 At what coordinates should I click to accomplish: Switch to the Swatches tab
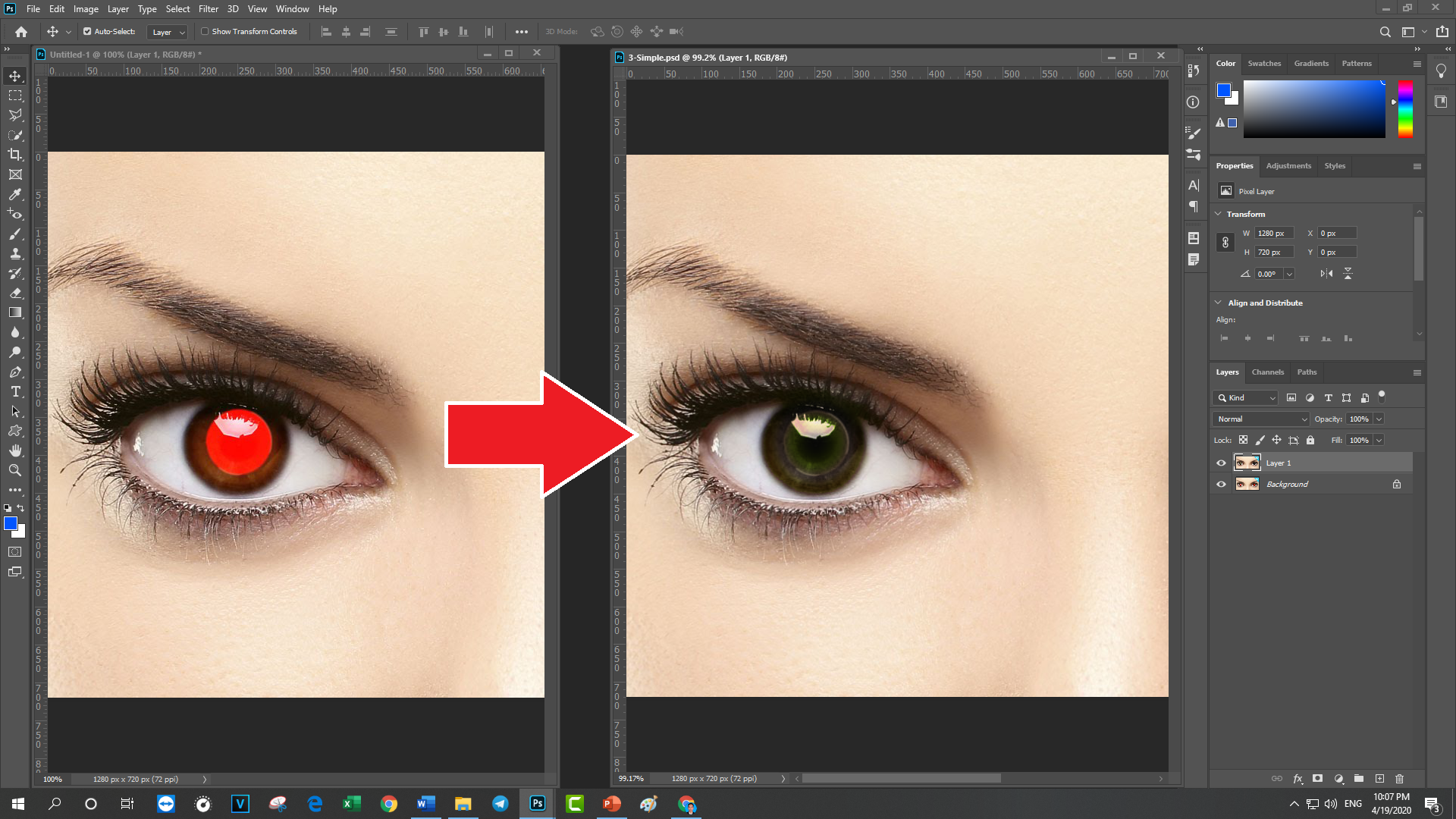click(1264, 64)
